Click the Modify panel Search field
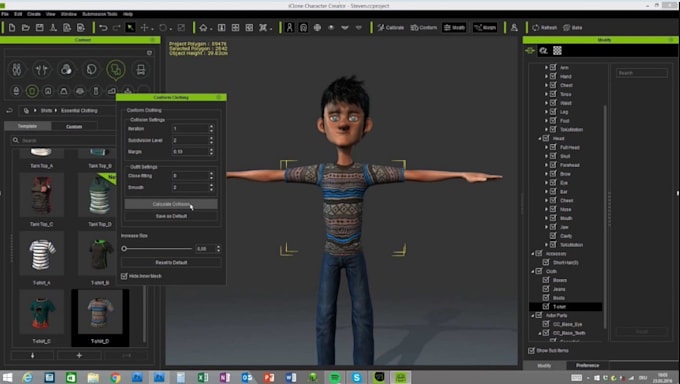680x384 pixels. pos(641,73)
